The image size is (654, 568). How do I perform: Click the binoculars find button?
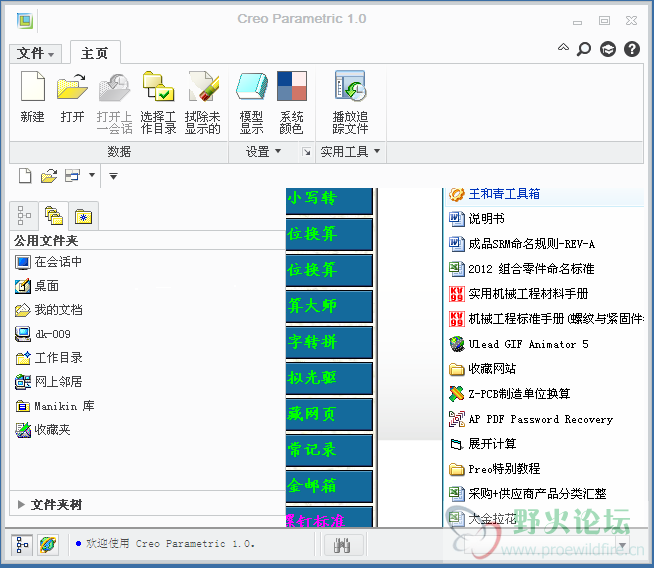(343, 545)
